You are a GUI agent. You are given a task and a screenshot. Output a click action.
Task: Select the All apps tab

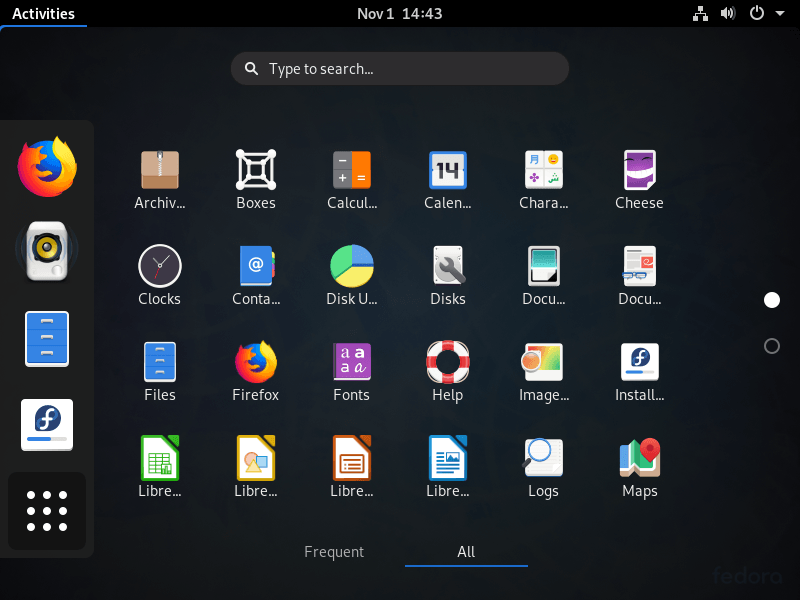[466, 552]
